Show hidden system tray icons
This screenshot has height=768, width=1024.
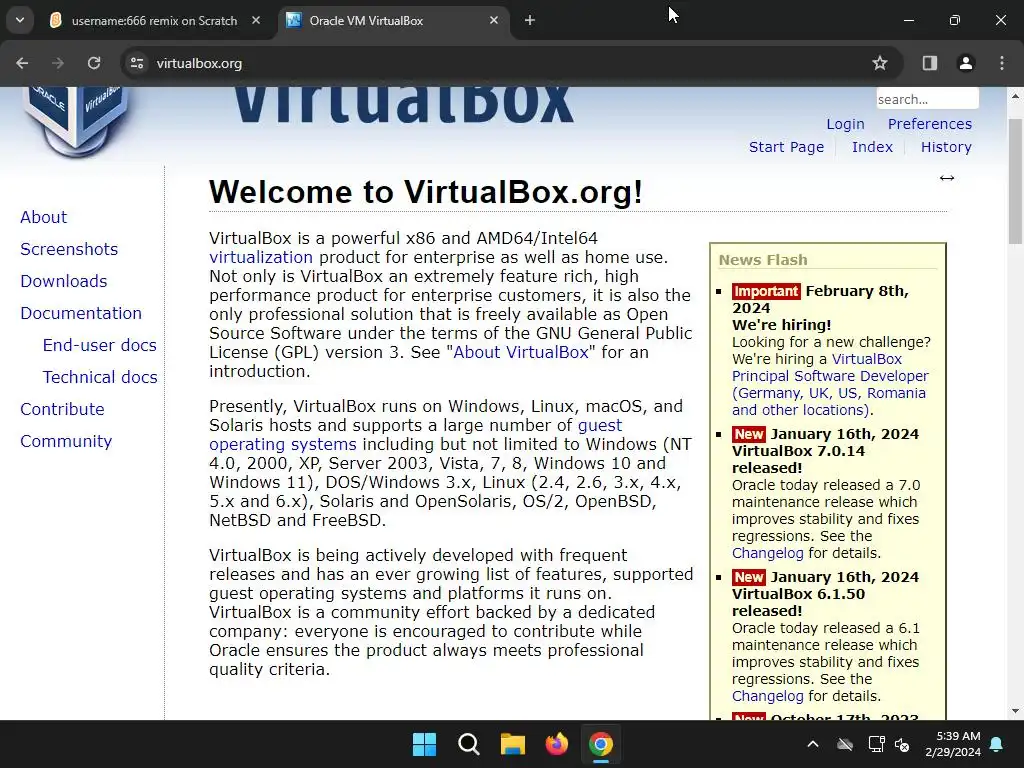[813, 744]
